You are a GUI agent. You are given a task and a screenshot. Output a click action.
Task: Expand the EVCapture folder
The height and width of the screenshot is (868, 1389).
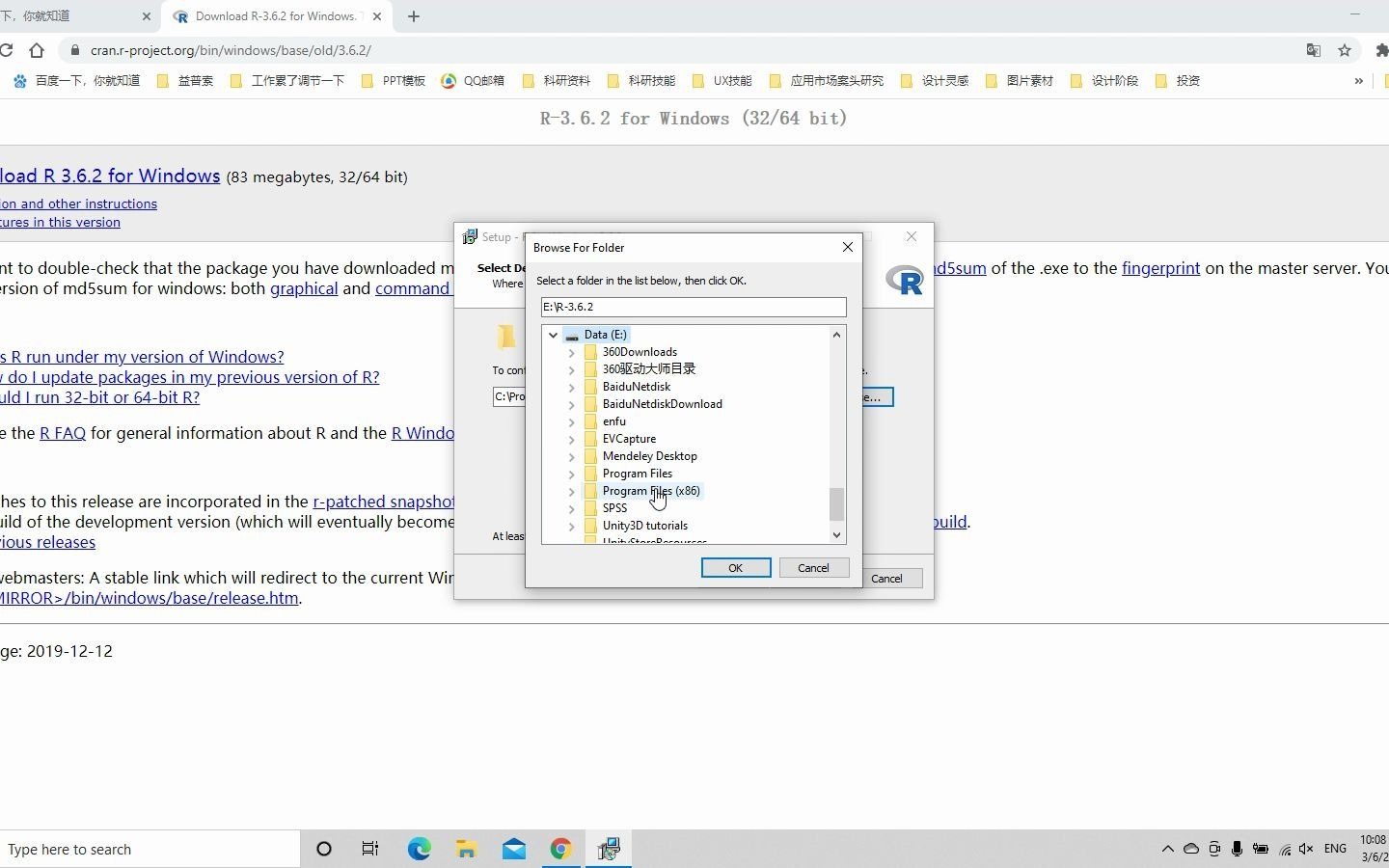(571, 439)
